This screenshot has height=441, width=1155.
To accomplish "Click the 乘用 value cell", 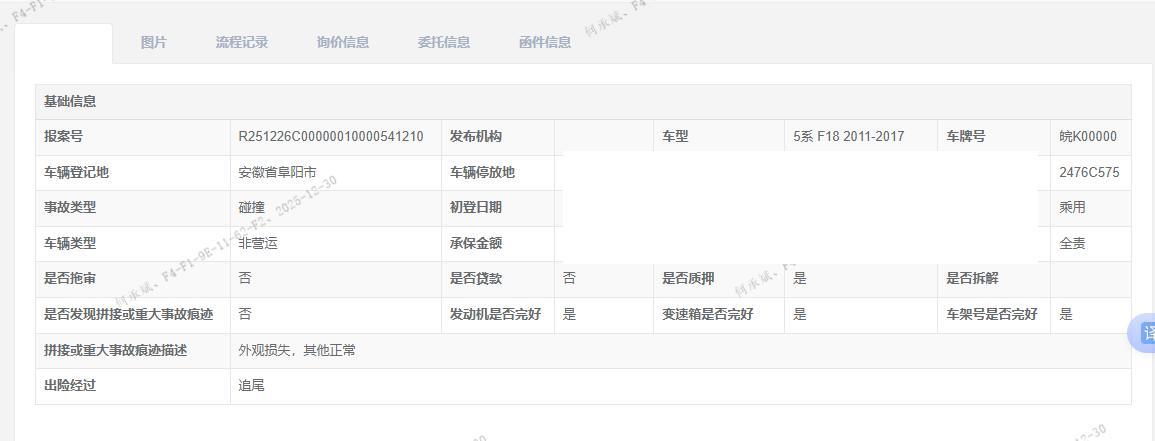I will pos(1072,208).
